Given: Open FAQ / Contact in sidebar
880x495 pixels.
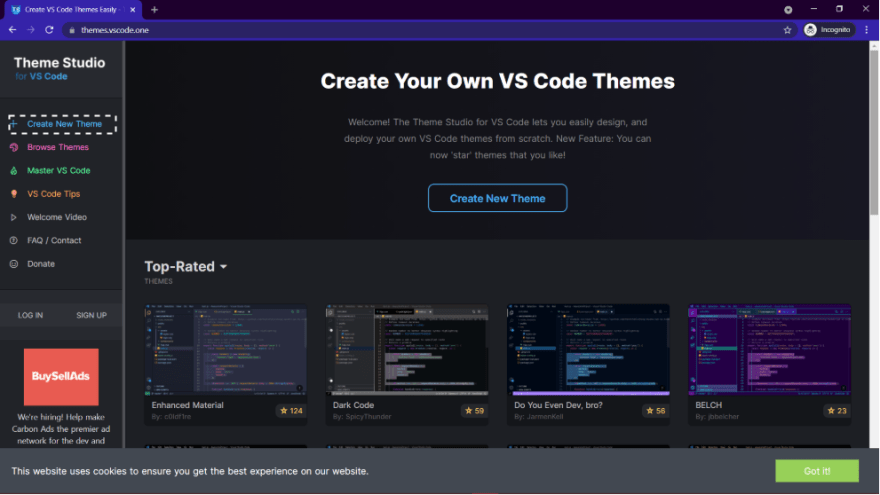Looking at the screenshot, I should 54,240.
